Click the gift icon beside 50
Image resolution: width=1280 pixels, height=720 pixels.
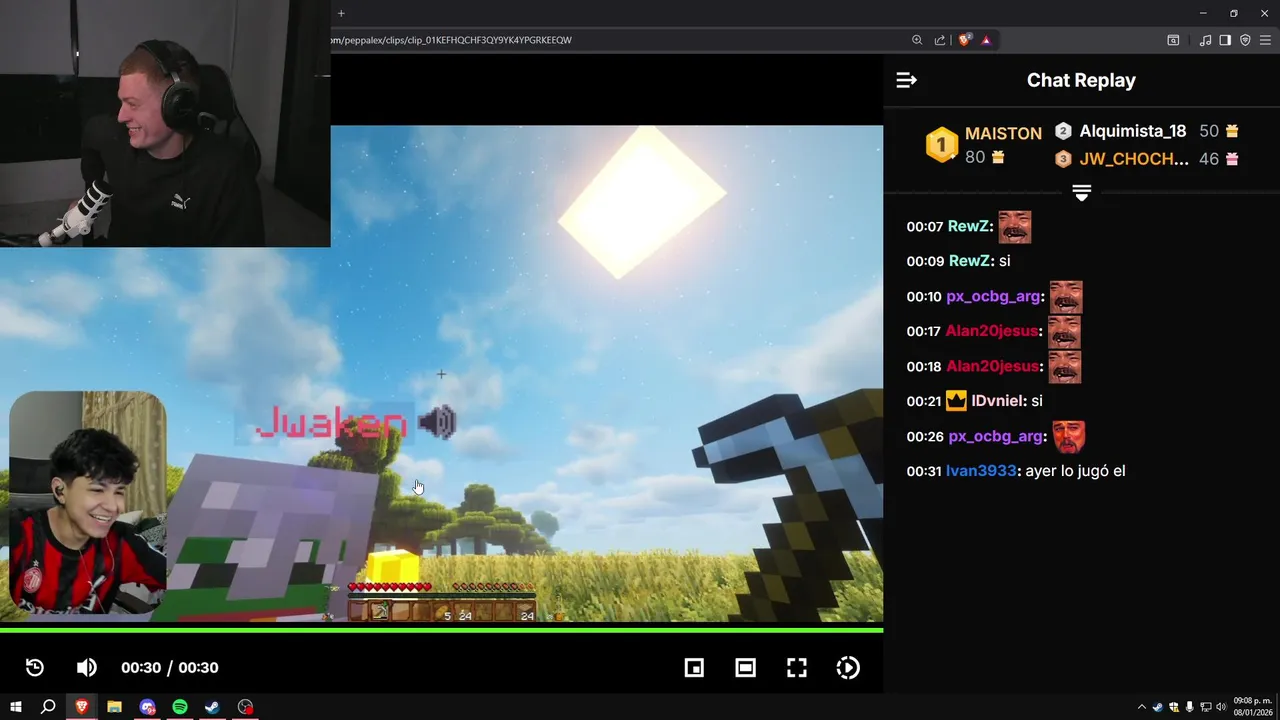[x=1232, y=131]
